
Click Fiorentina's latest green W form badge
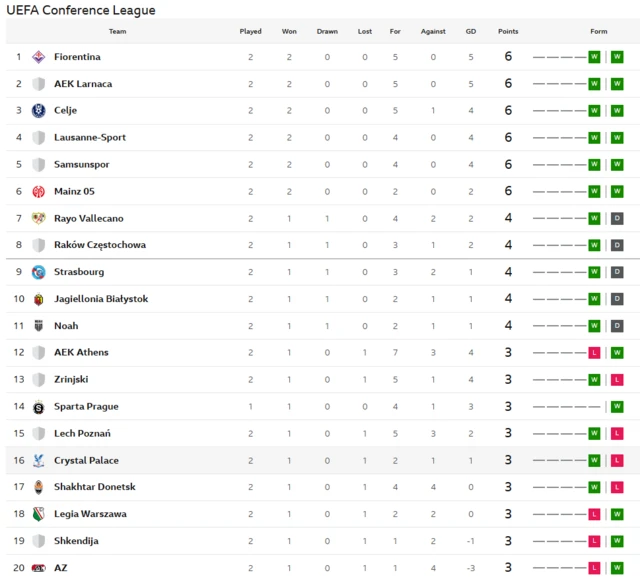[617, 57]
